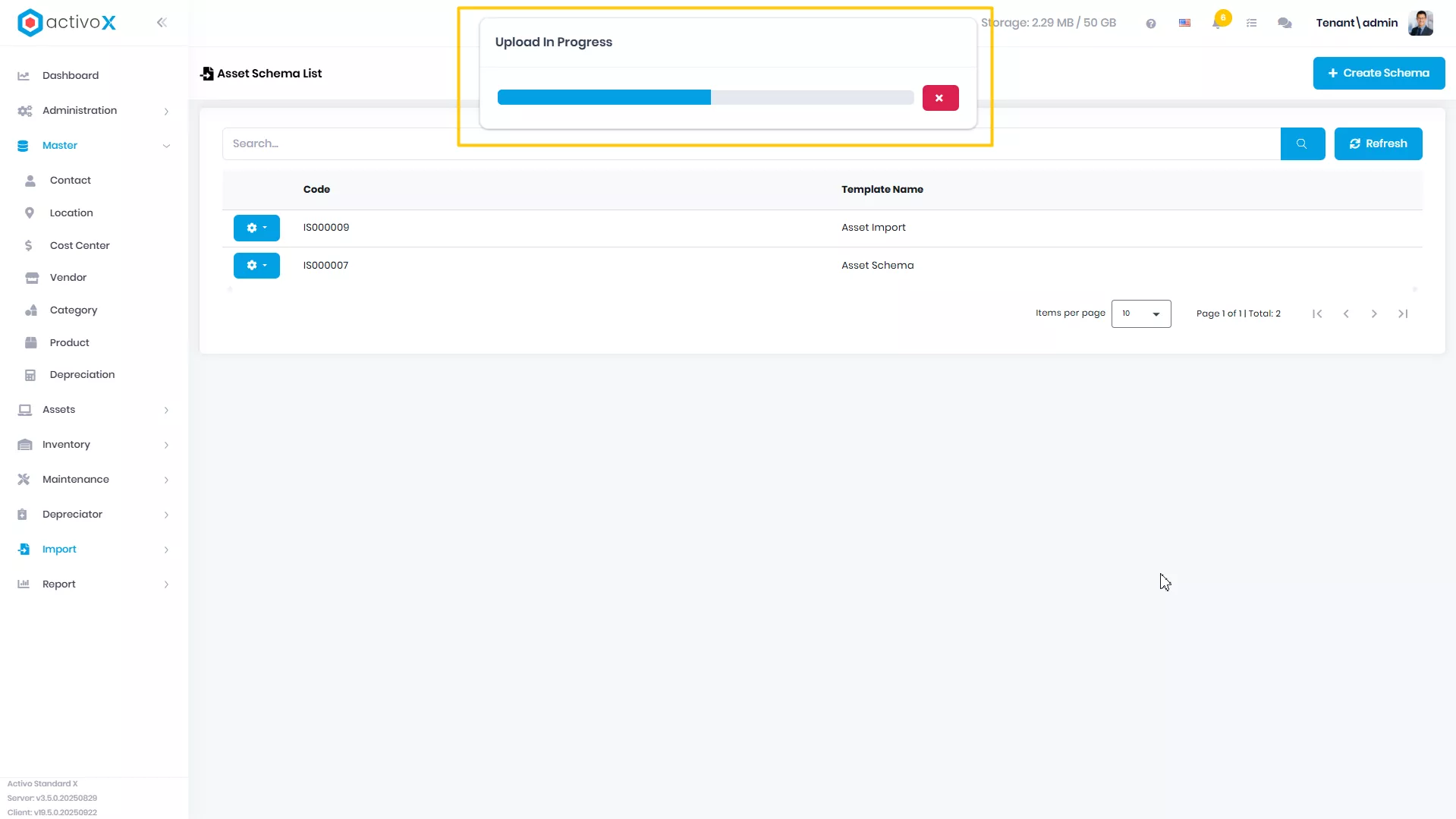Screen dimensions: 1456x819
Task: Click the Location pin icon
Action: coord(30,213)
